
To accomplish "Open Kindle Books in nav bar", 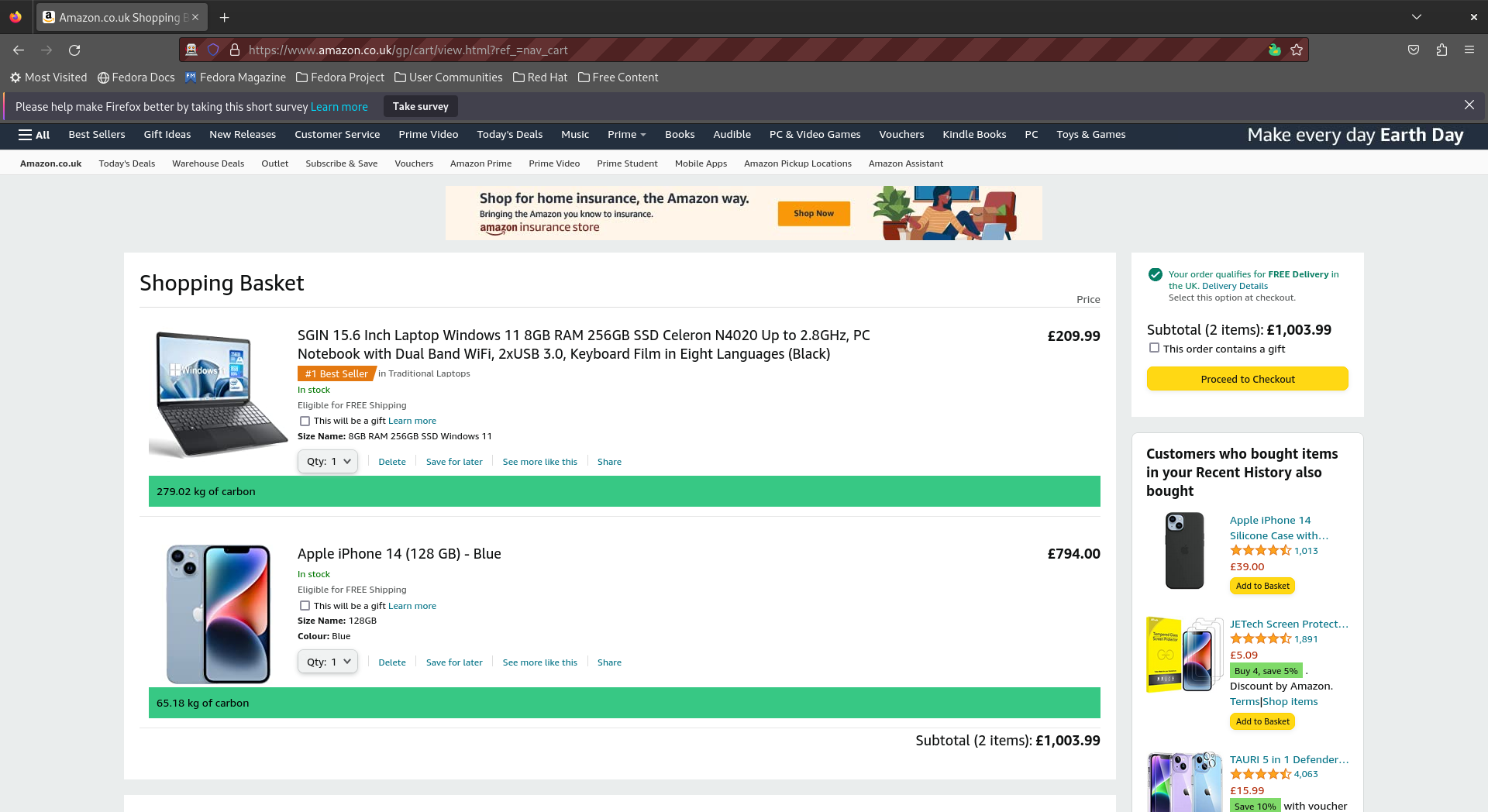I will (974, 135).
